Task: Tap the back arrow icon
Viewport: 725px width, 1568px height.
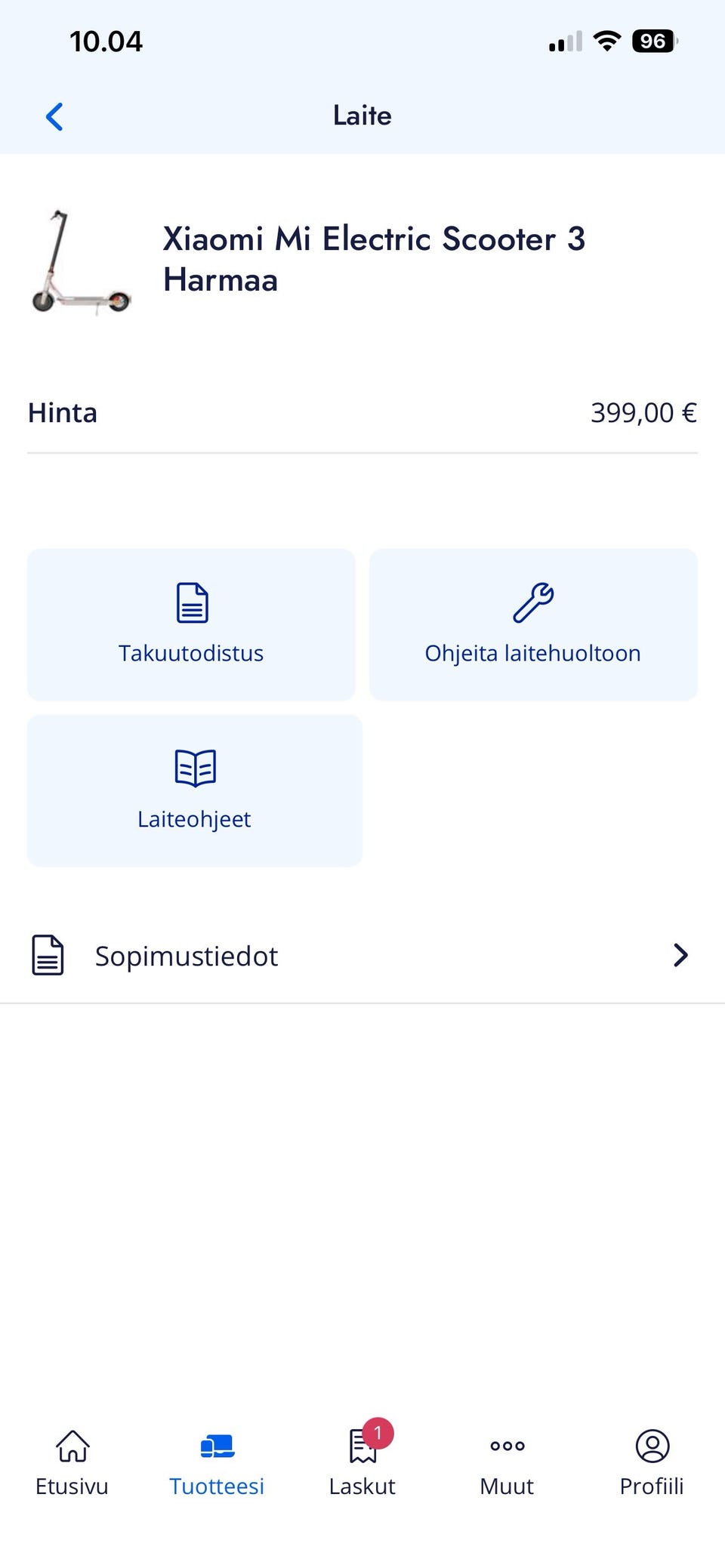Action: pos(54,117)
